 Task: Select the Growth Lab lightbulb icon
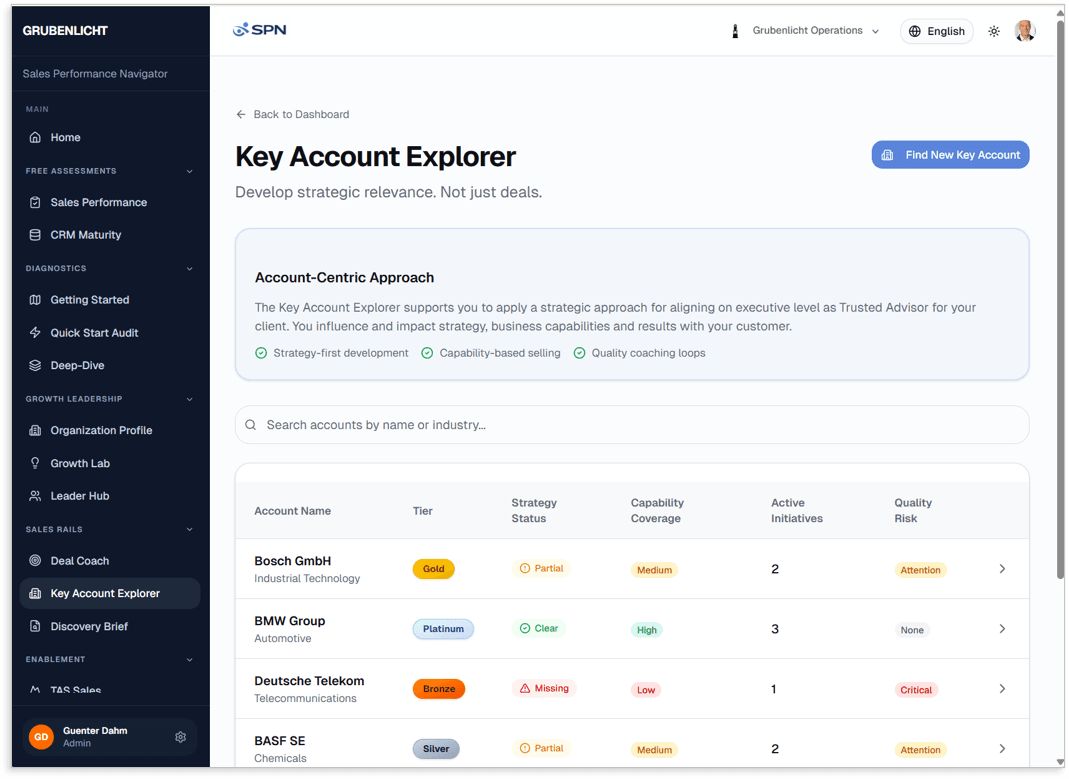(x=34, y=463)
